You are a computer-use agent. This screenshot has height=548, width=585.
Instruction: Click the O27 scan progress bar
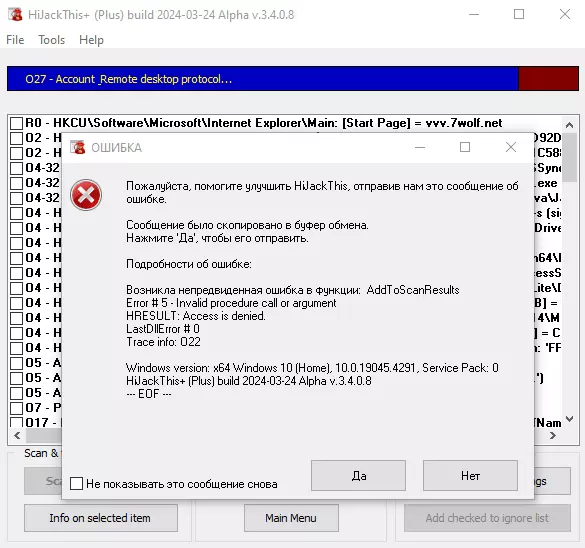click(293, 79)
